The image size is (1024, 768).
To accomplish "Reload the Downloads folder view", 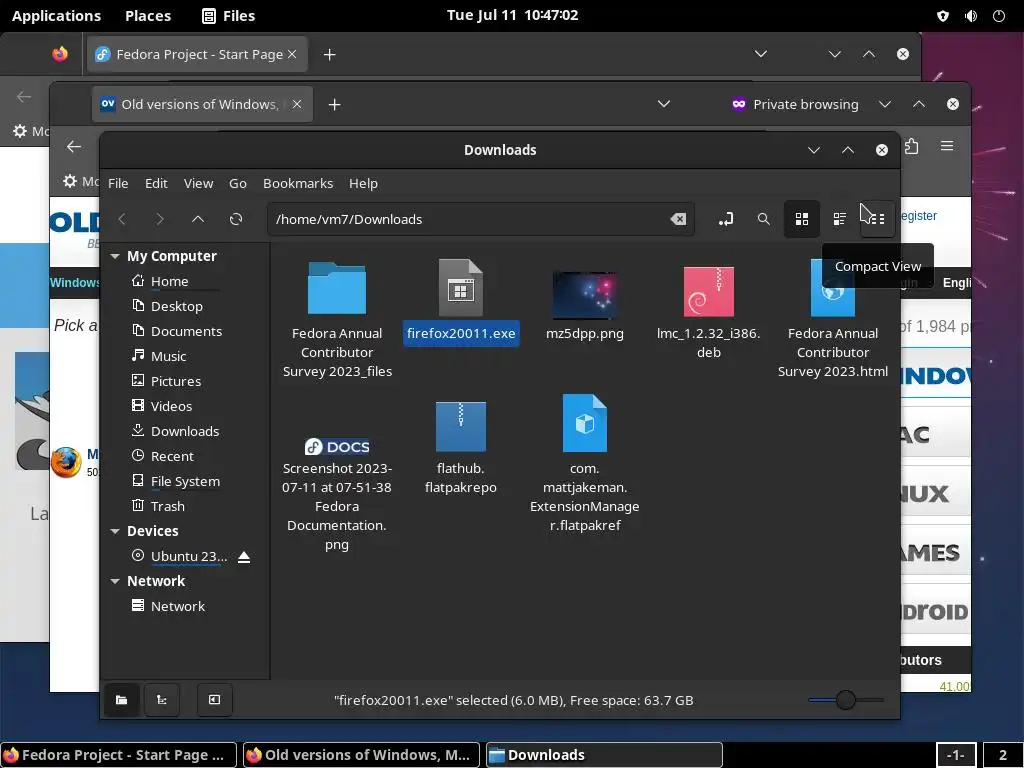I will [x=236, y=219].
